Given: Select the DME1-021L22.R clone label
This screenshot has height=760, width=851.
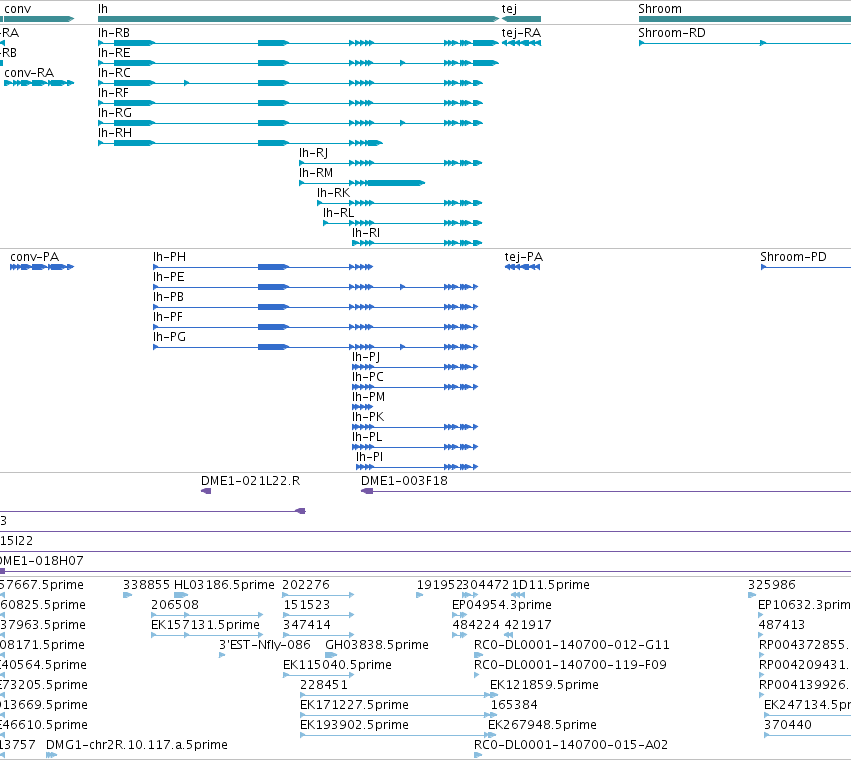Looking at the screenshot, I should point(250,481).
